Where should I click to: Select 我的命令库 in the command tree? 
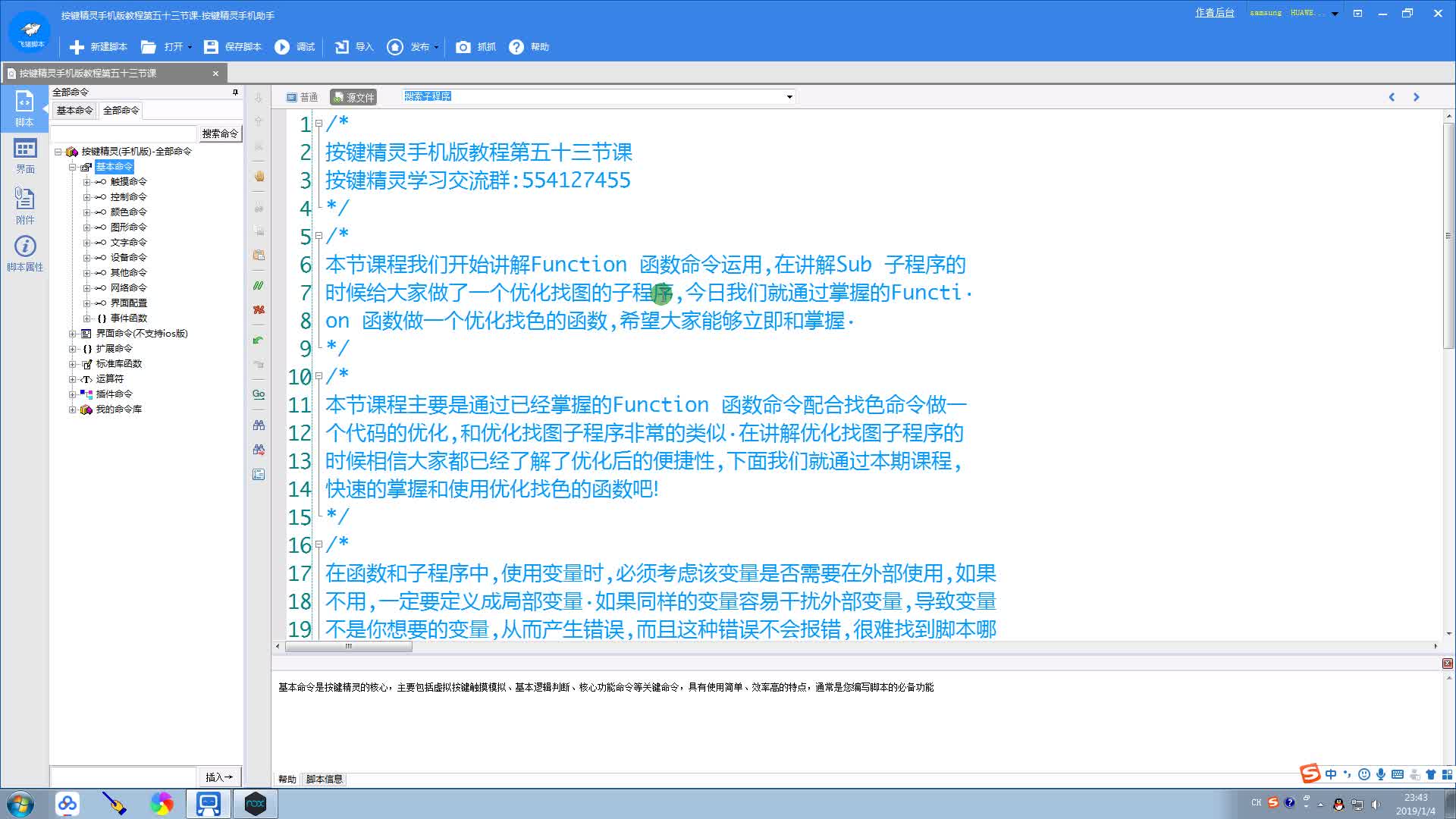(x=118, y=409)
